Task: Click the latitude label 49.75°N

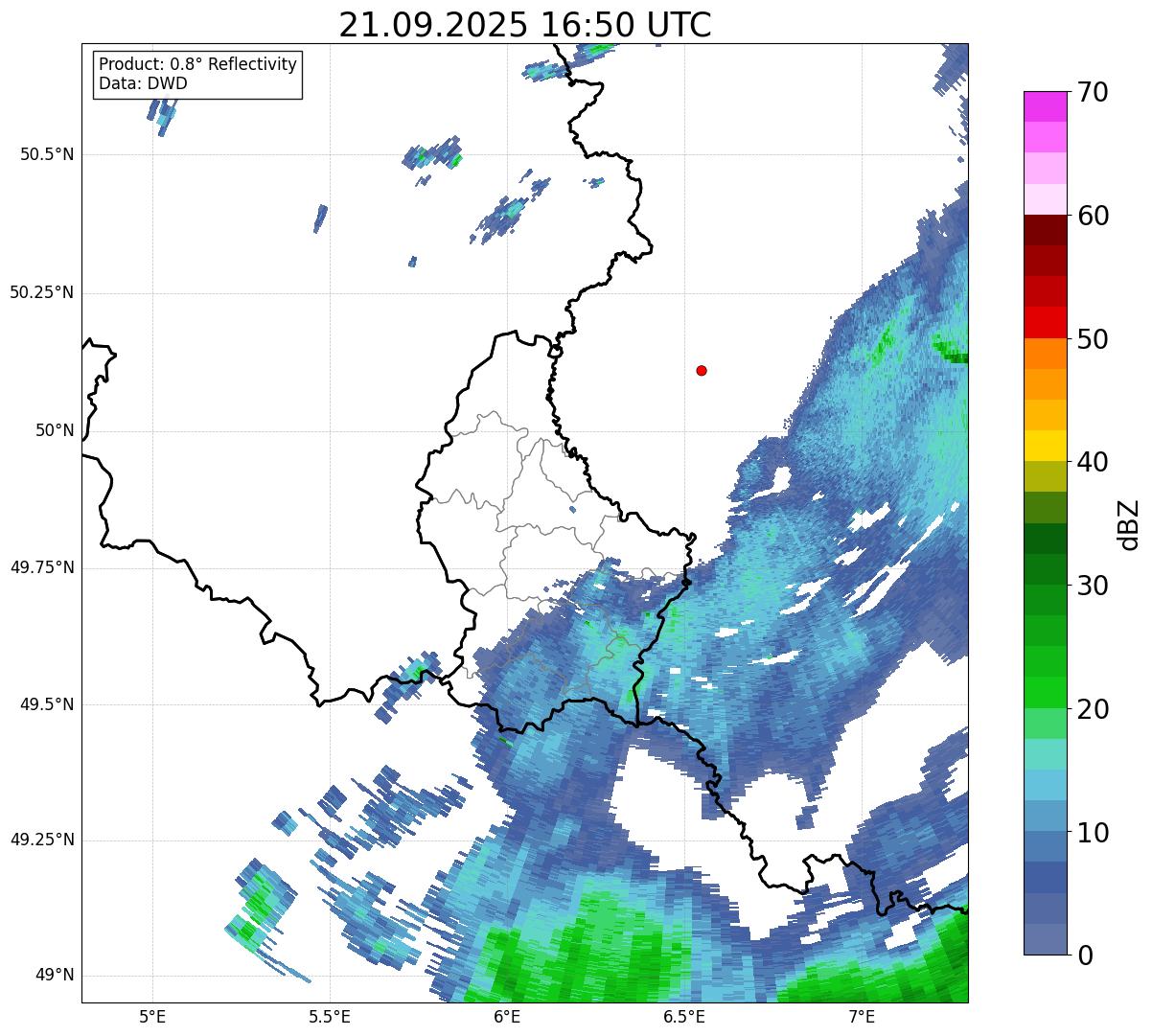Action: click(x=42, y=567)
